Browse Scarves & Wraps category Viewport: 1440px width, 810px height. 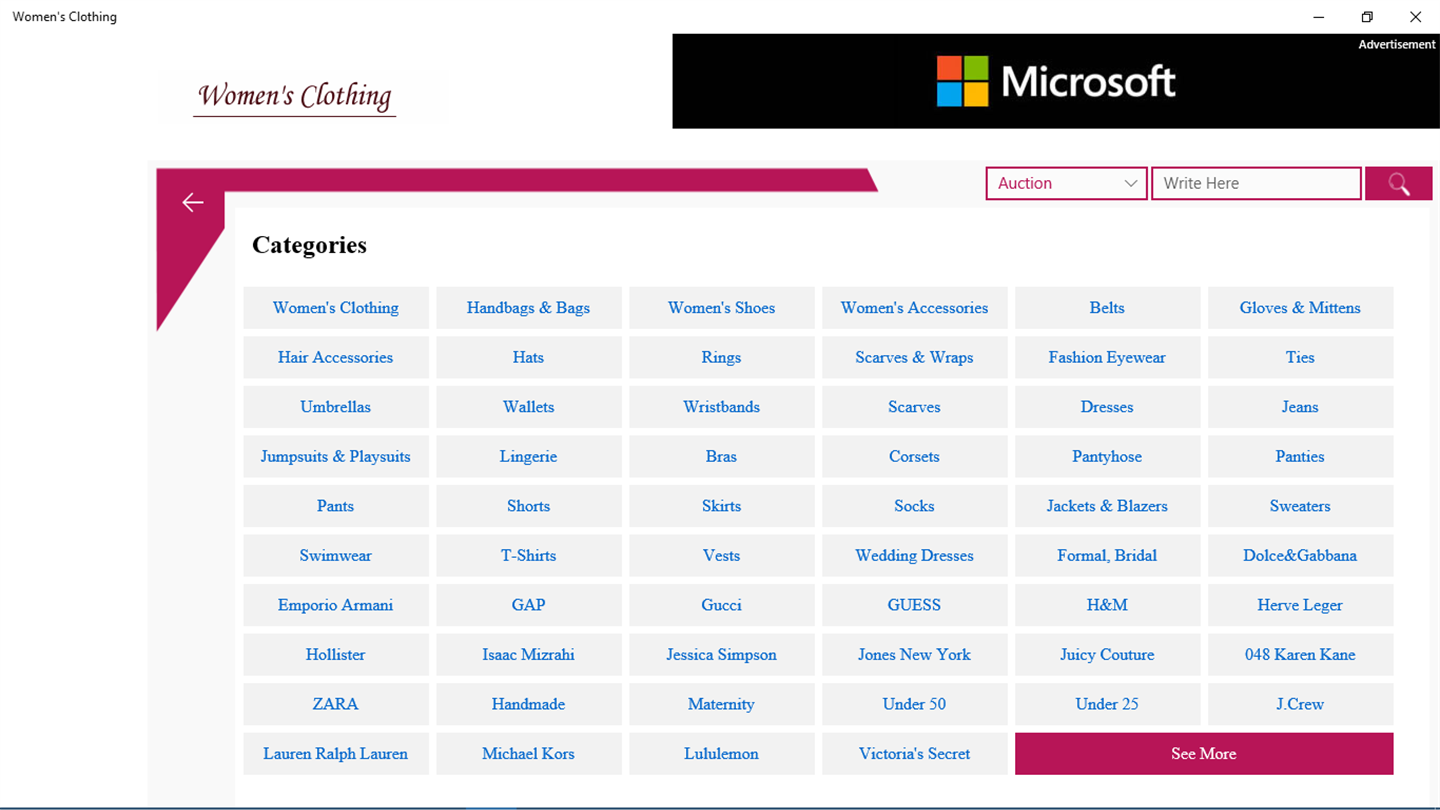(x=915, y=358)
